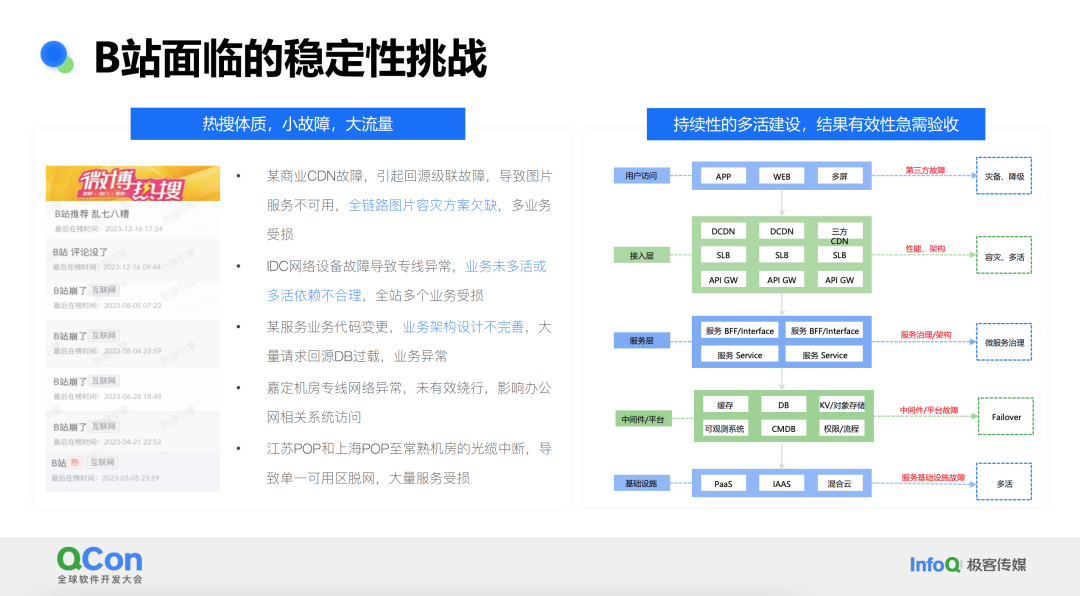Click the InfoQ 极客传媒 logo
The image size is (1080, 596).
click(x=968, y=565)
